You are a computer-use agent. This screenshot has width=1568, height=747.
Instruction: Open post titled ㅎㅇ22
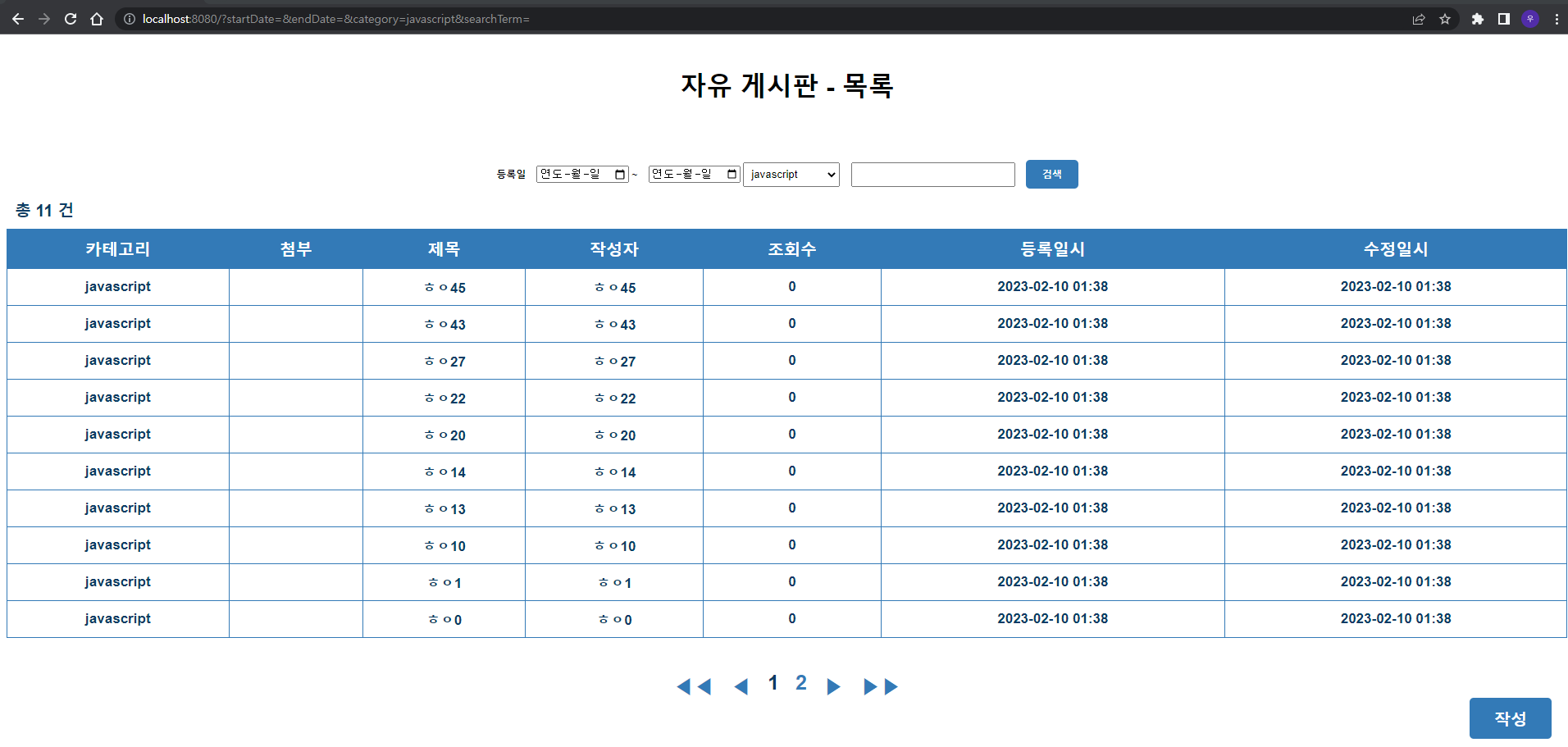444,399
